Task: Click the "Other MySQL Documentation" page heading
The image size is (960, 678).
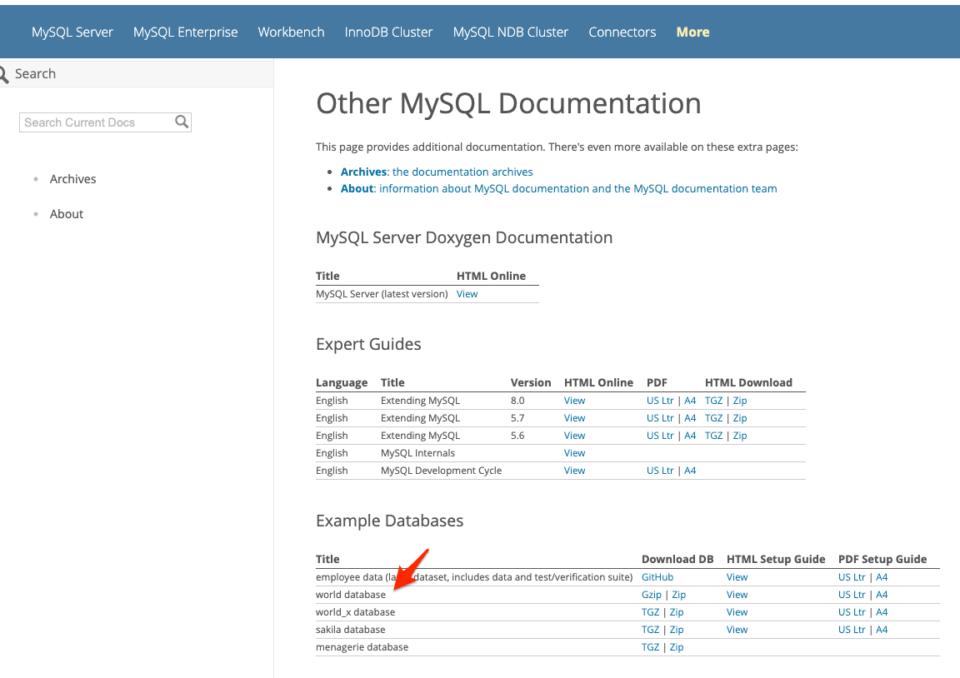Action: tap(508, 104)
